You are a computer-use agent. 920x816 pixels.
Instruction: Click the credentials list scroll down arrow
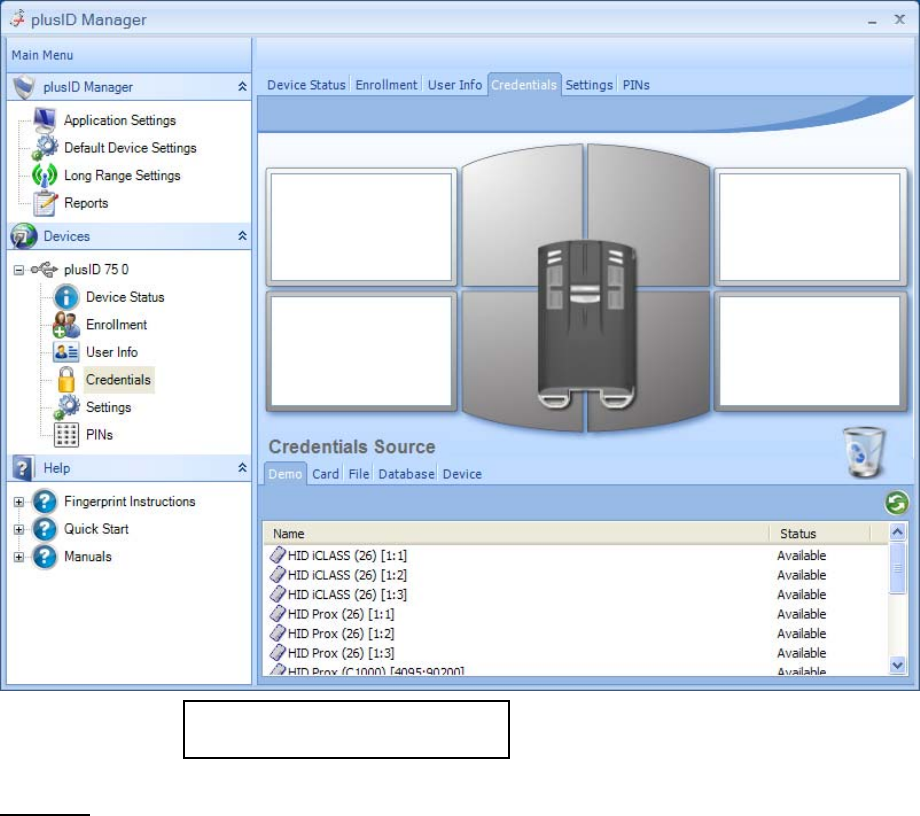(x=897, y=664)
